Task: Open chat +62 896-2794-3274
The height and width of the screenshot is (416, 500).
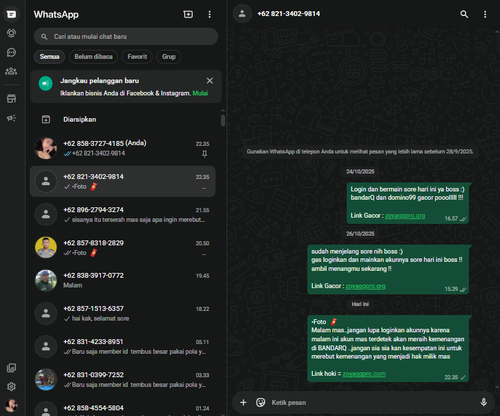Action: coord(123,215)
